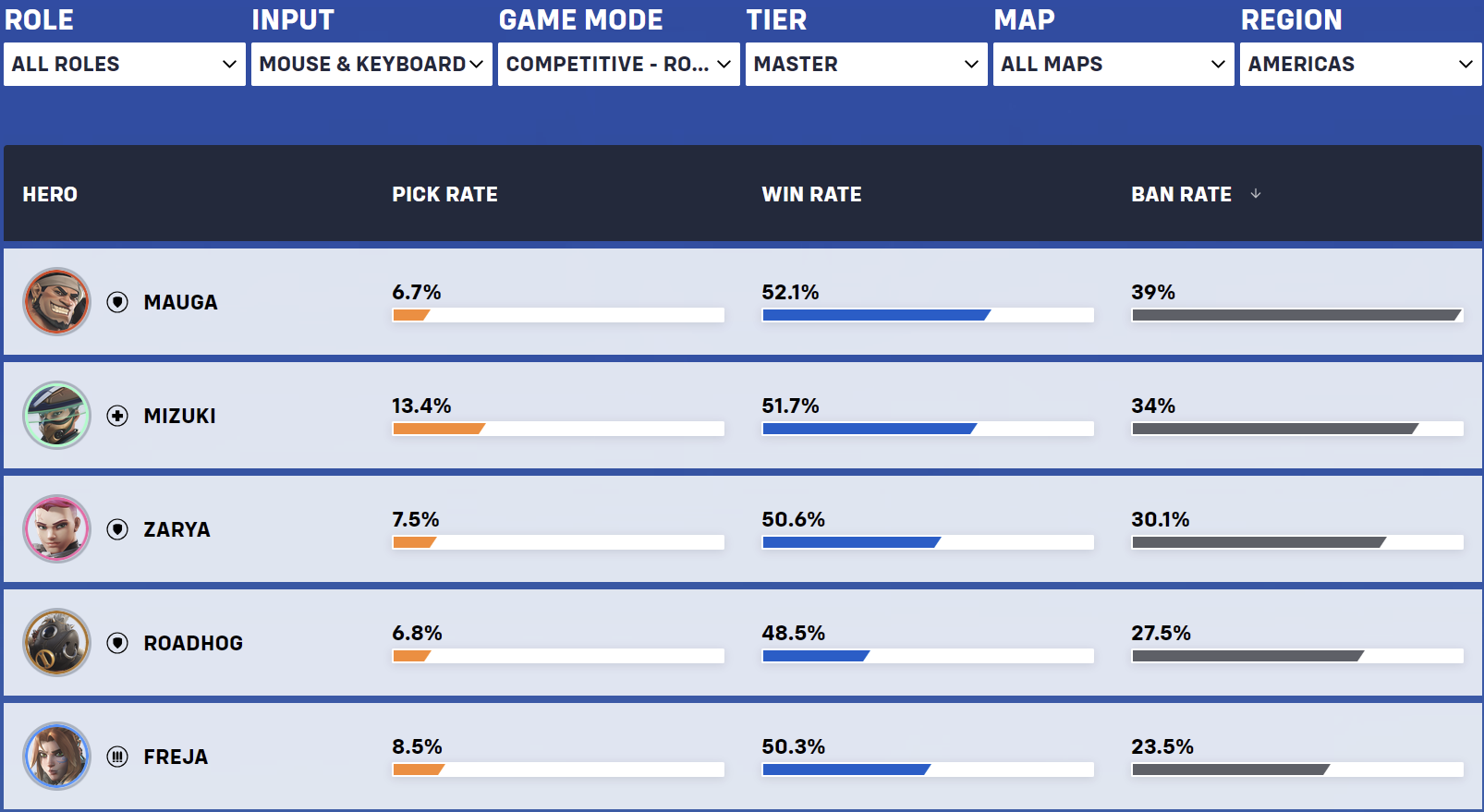Click Roadhog's hero portrait
This screenshot has width=1484, height=812.
(x=56, y=642)
